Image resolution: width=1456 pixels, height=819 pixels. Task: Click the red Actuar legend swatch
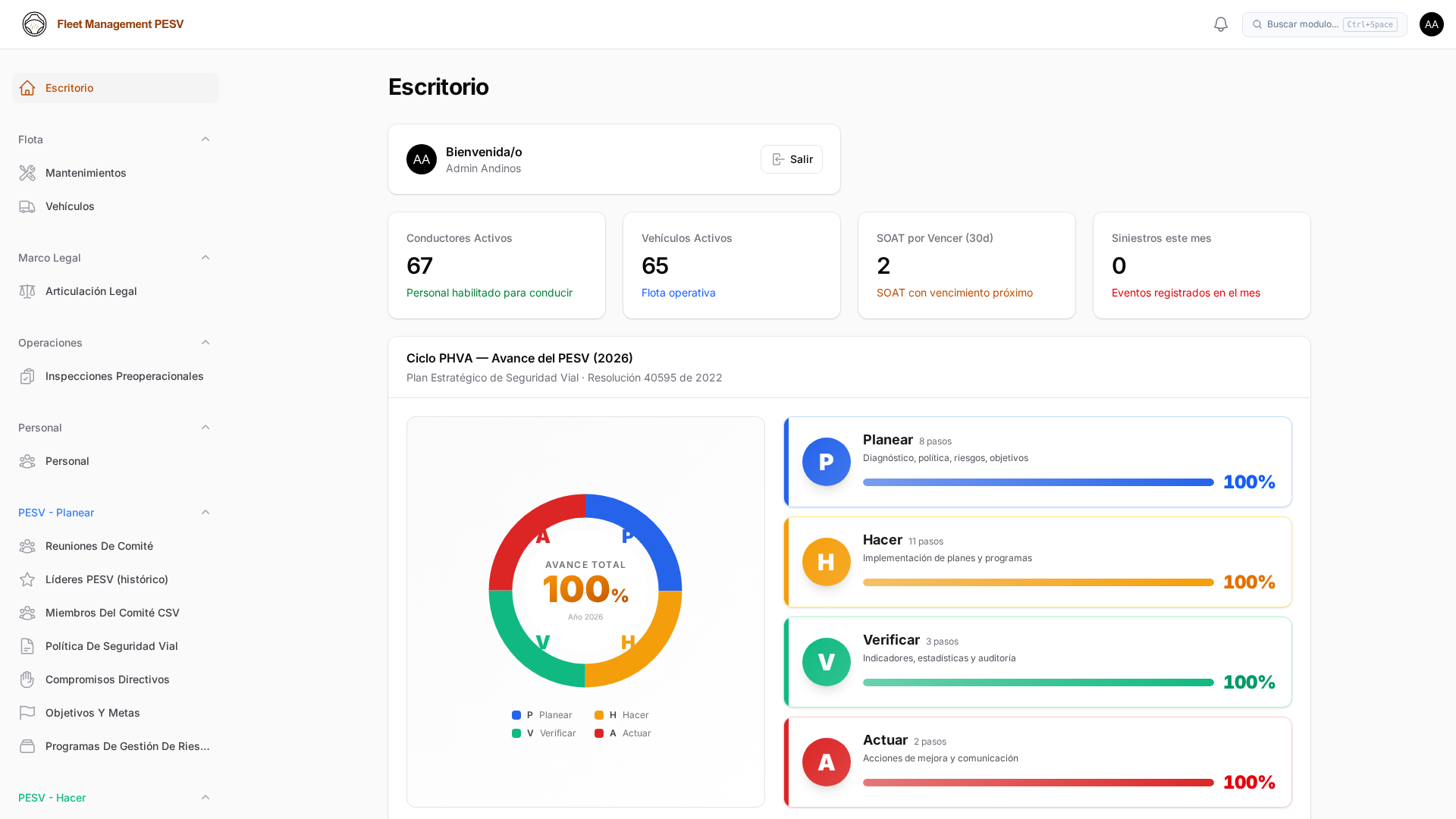(599, 733)
